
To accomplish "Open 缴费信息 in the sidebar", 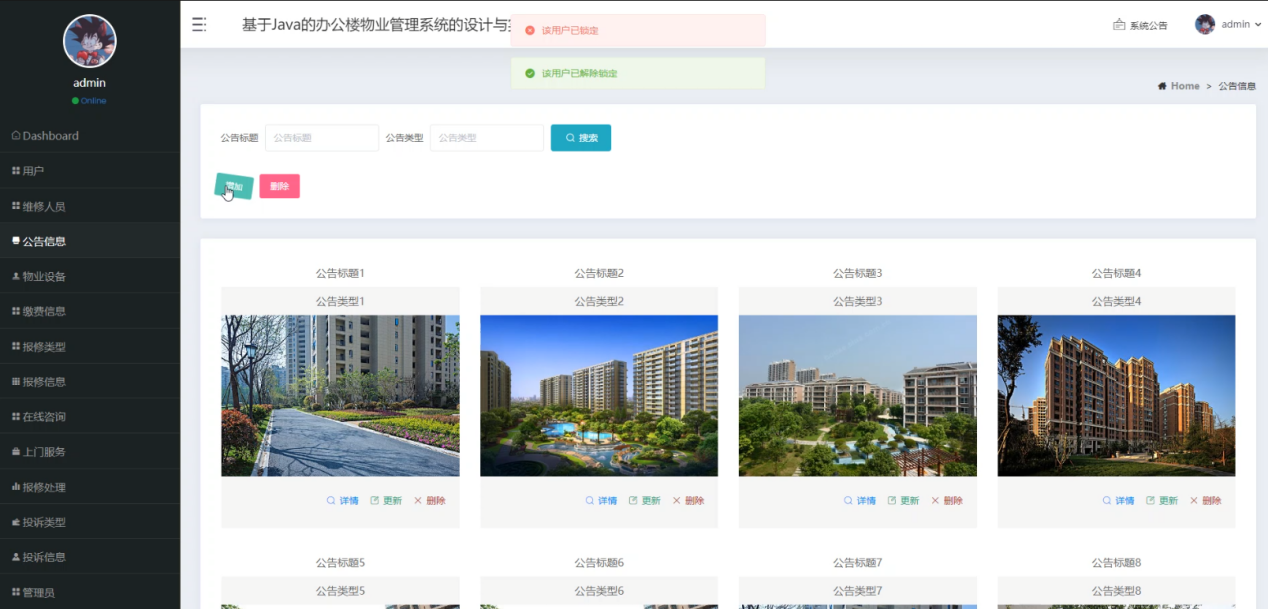I will 90,311.
